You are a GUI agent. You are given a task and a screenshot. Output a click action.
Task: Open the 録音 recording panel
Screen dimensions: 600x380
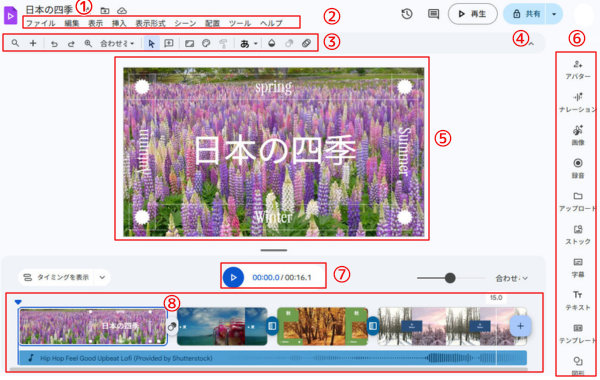click(x=578, y=168)
